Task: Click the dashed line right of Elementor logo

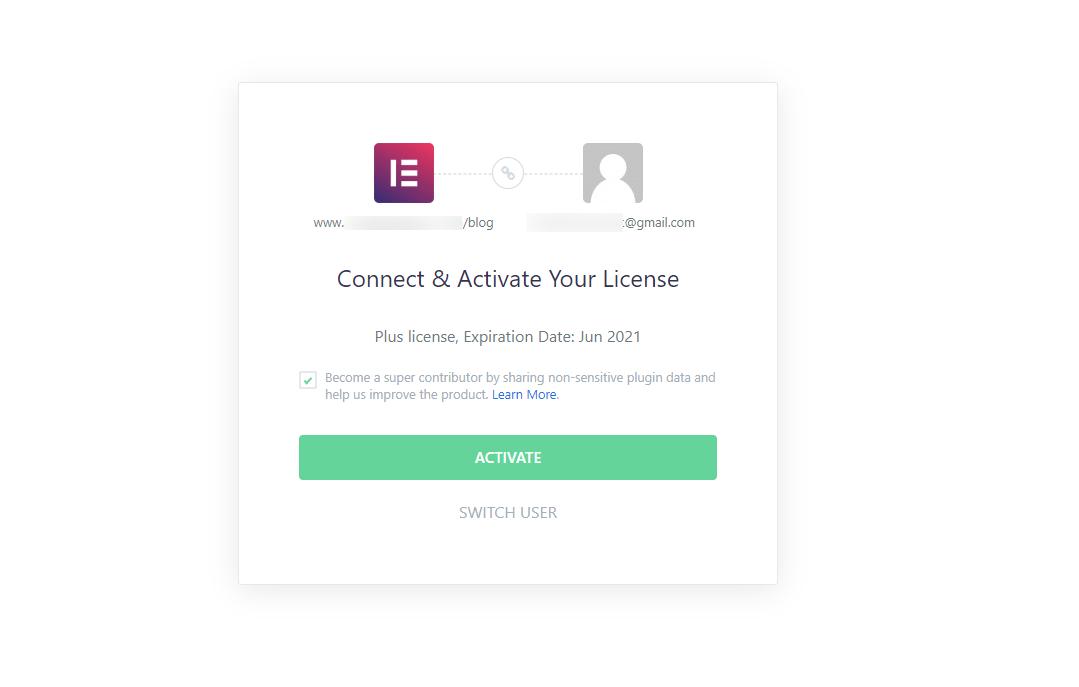Action: coord(462,173)
